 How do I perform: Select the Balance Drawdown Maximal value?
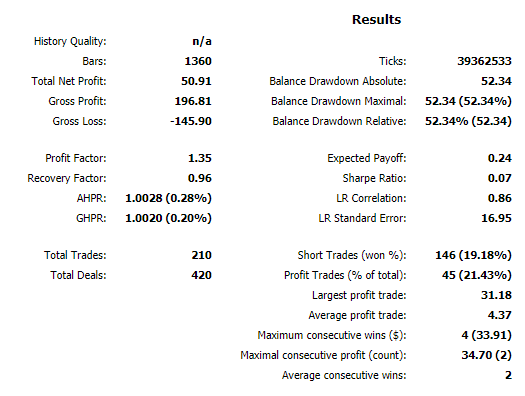tap(468, 101)
